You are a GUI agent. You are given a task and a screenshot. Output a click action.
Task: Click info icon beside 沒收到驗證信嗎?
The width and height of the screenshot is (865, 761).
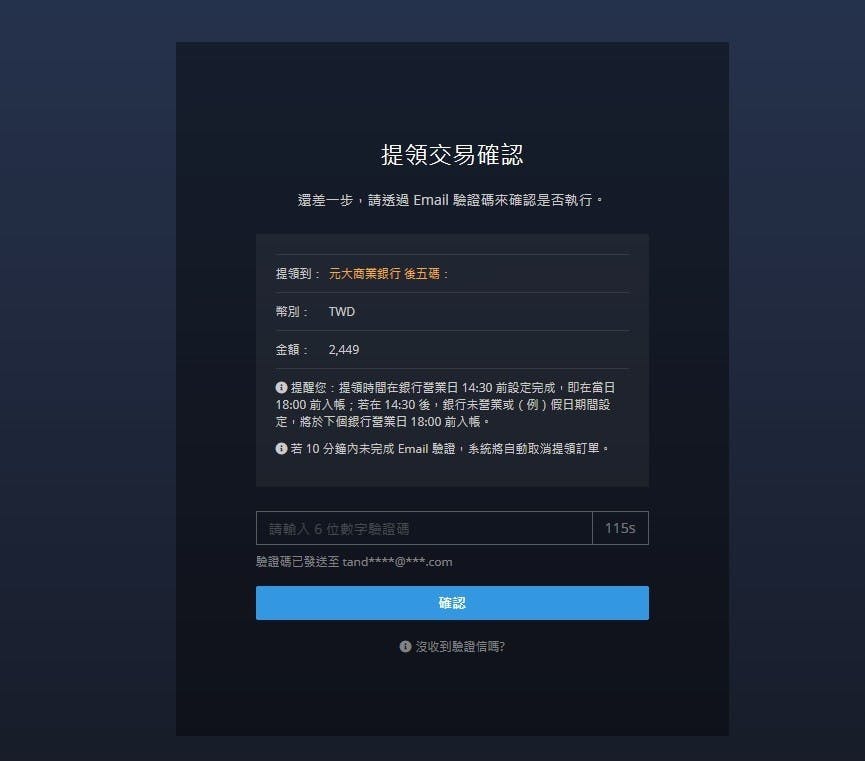[x=405, y=646]
